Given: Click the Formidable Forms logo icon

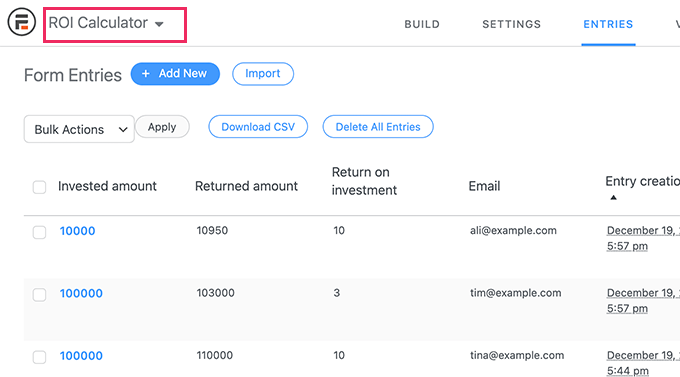Looking at the screenshot, I should pyautogui.click(x=21, y=22).
